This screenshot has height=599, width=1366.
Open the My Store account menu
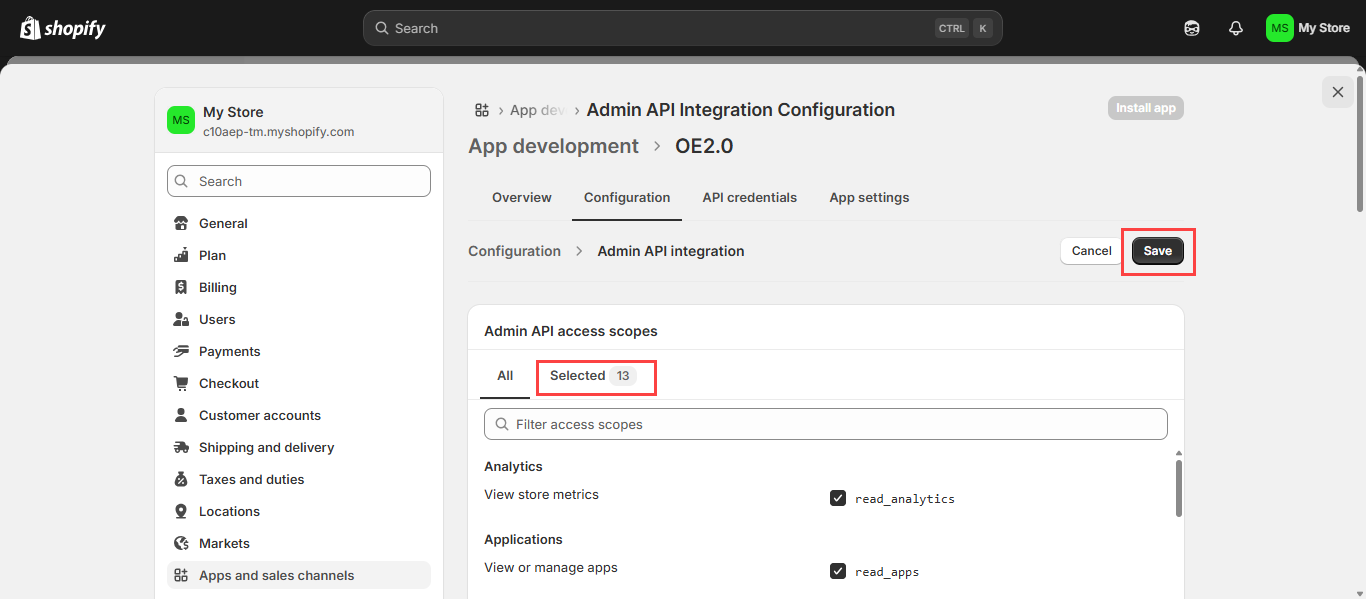tap(1307, 28)
